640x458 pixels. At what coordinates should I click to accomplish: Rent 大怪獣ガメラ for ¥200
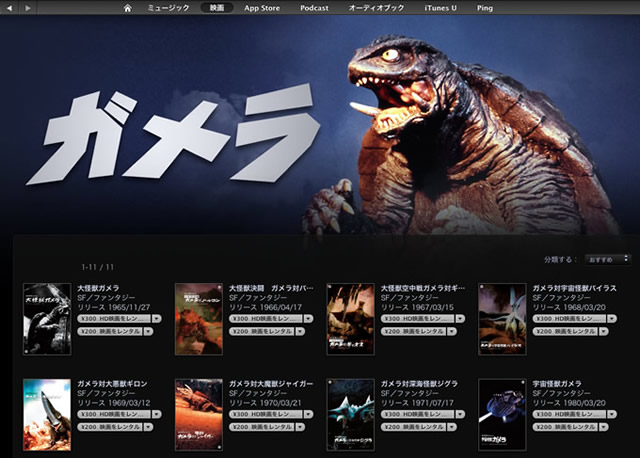point(110,331)
